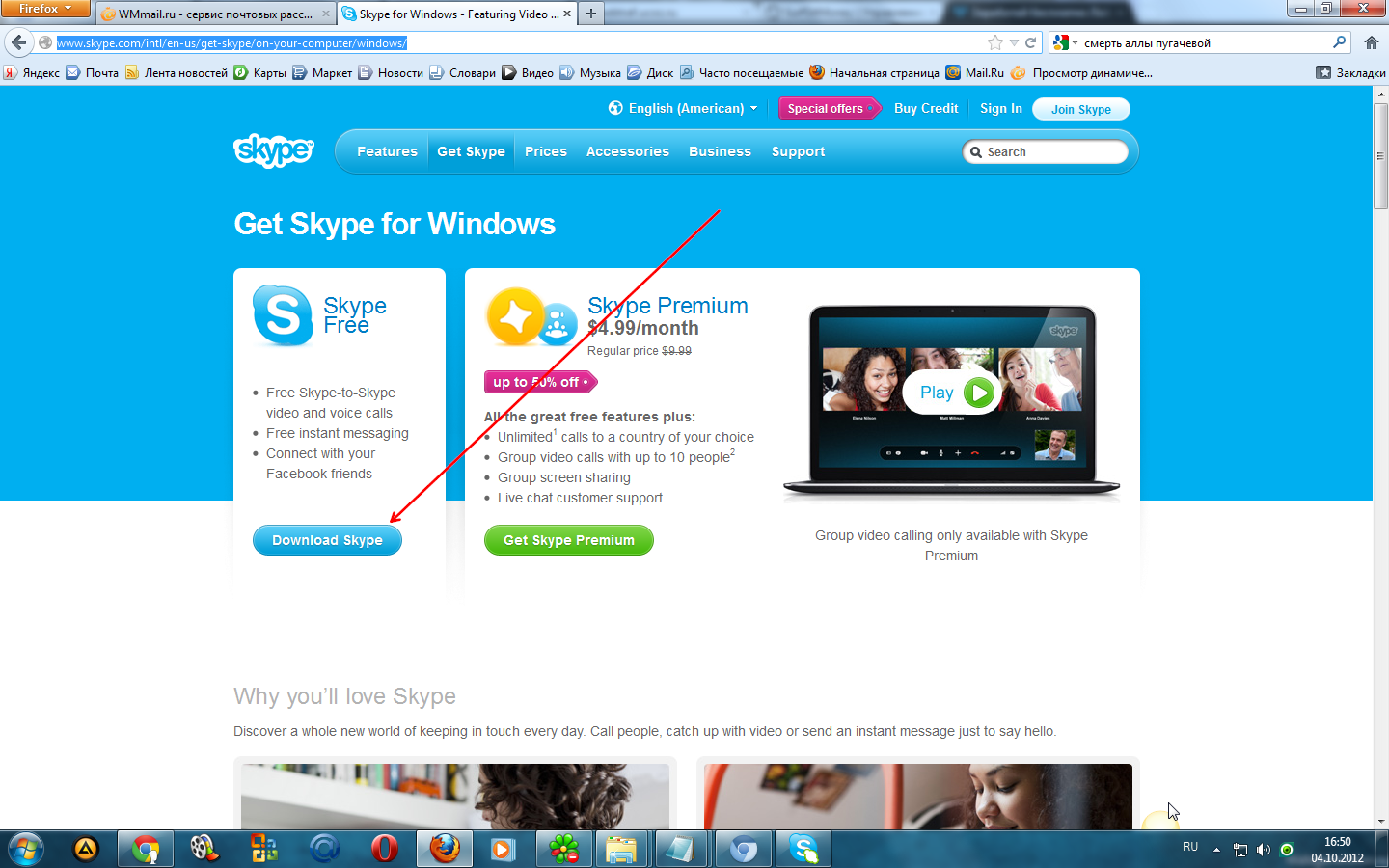This screenshot has height=868, width=1389.
Task: Click the Download Skype button
Action: (x=327, y=540)
